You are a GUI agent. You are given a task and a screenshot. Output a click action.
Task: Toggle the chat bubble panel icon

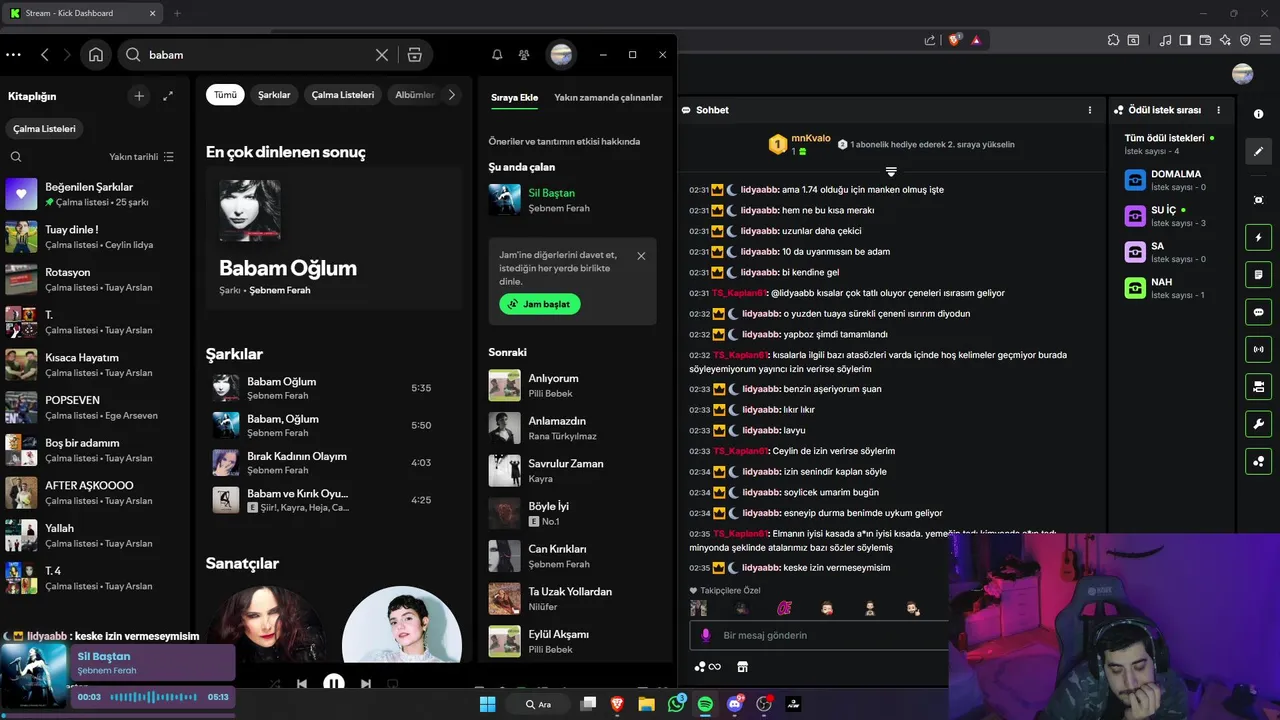[1258, 312]
